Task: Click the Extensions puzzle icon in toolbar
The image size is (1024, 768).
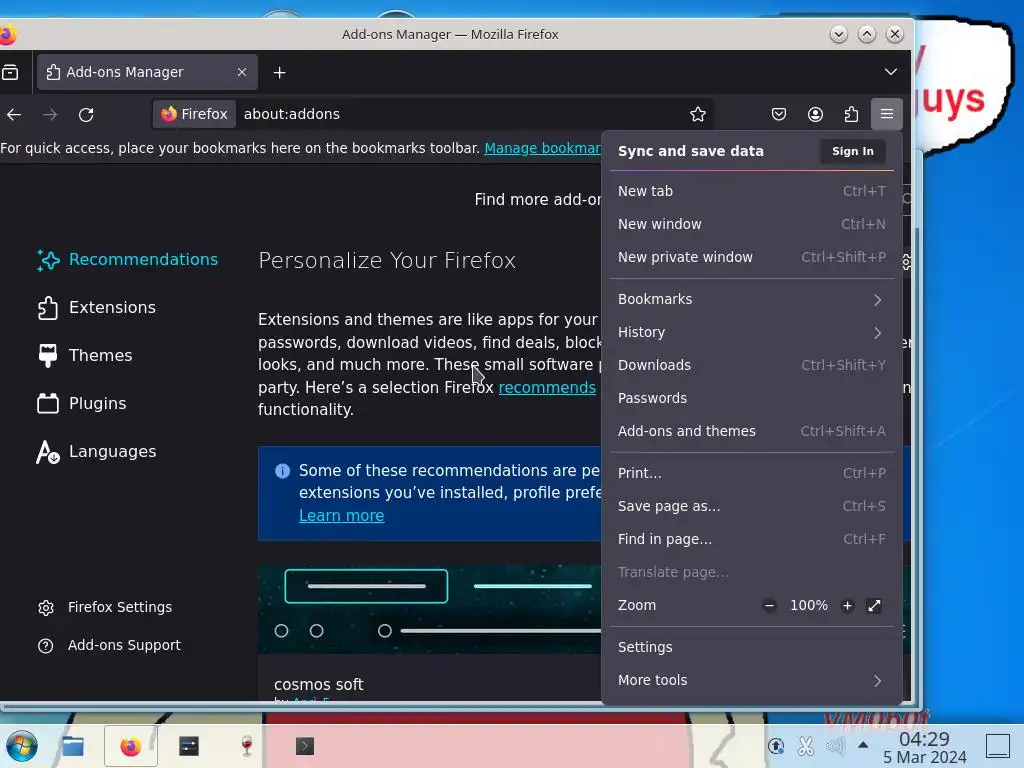Action: pos(851,114)
